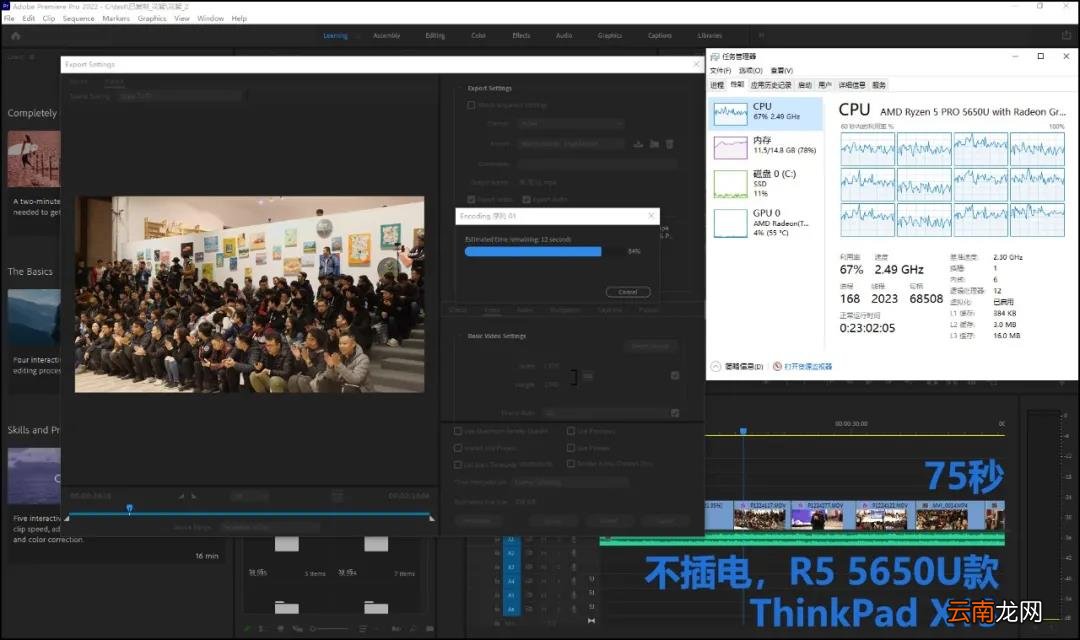Open the Format dropdown in Export Settings
This screenshot has width=1080, height=640.
pos(571,123)
